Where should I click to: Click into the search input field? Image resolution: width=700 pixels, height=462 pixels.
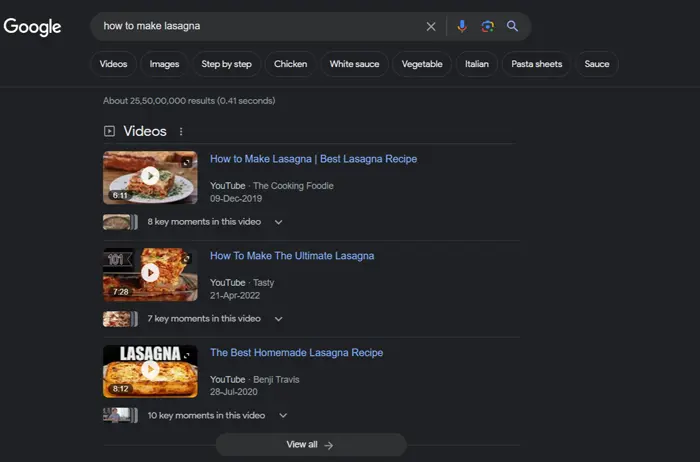250,27
